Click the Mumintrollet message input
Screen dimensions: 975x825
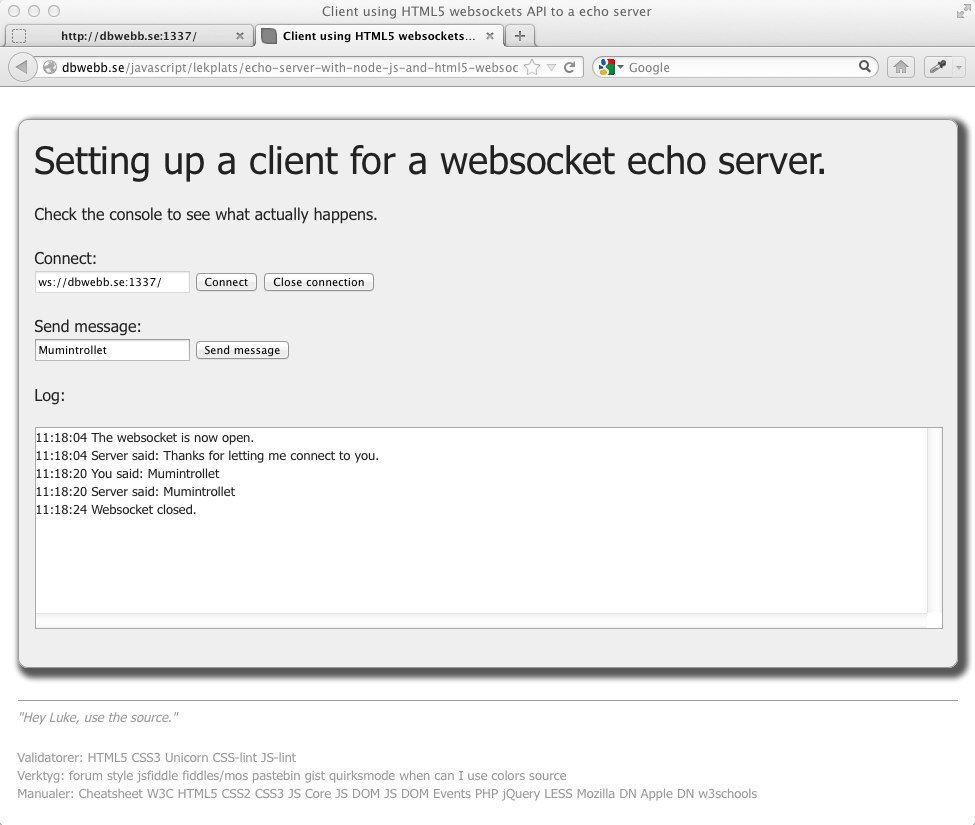click(x=112, y=350)
